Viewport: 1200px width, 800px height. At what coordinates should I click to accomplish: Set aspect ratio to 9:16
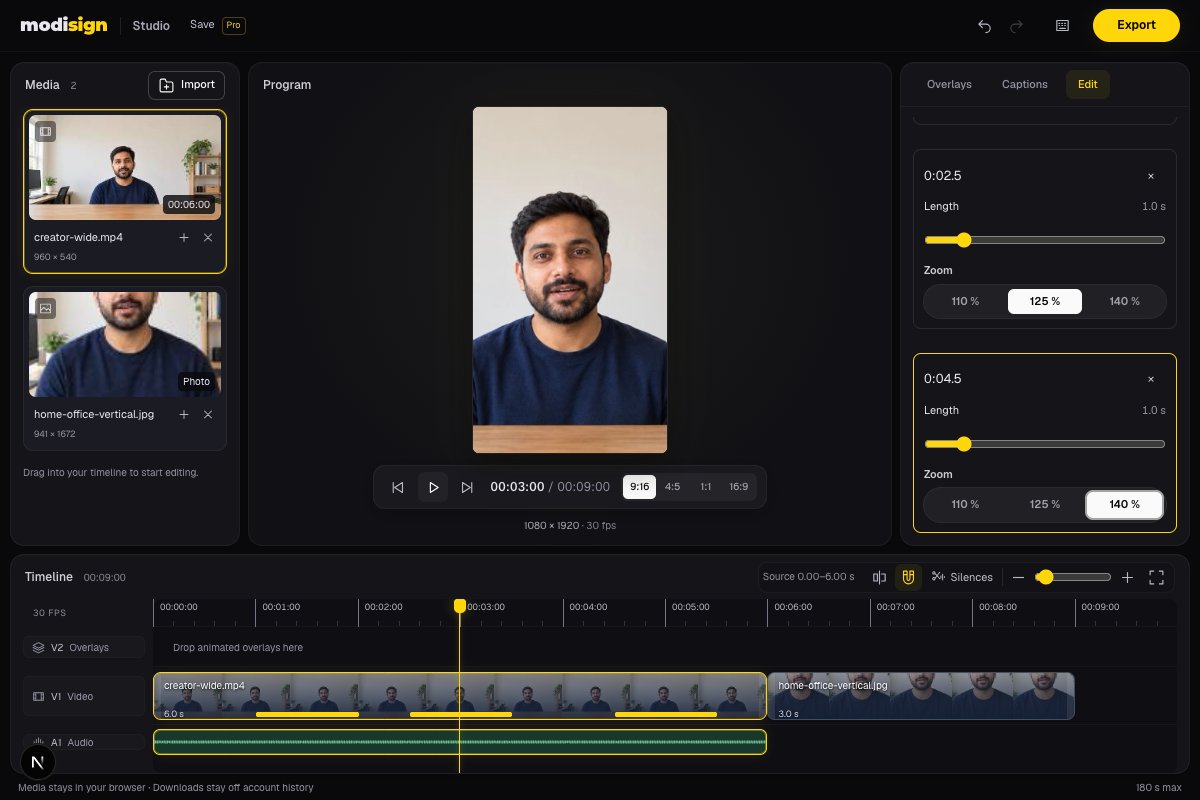coord(639,487)
